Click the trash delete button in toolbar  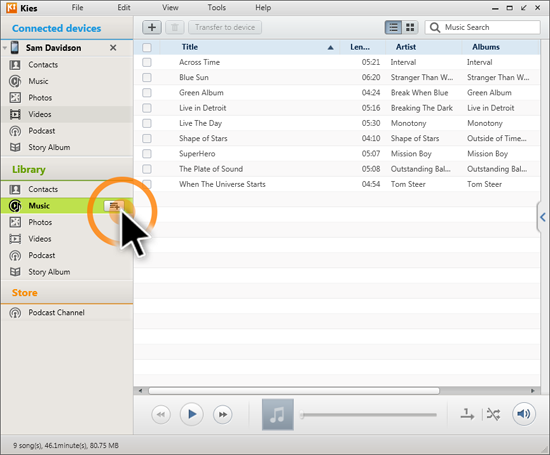pyautogui.click(x=175, y=27)
